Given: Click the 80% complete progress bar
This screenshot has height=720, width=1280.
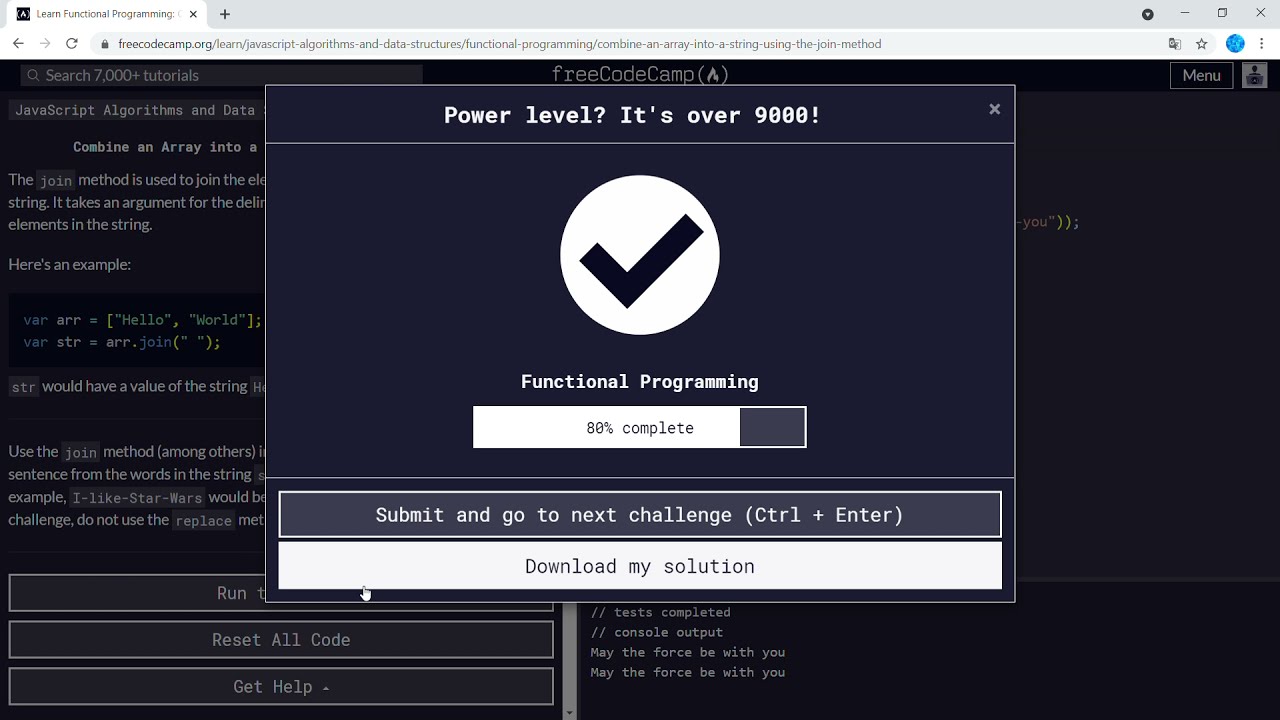Looking at the screenshot, I should coord(640,427).
